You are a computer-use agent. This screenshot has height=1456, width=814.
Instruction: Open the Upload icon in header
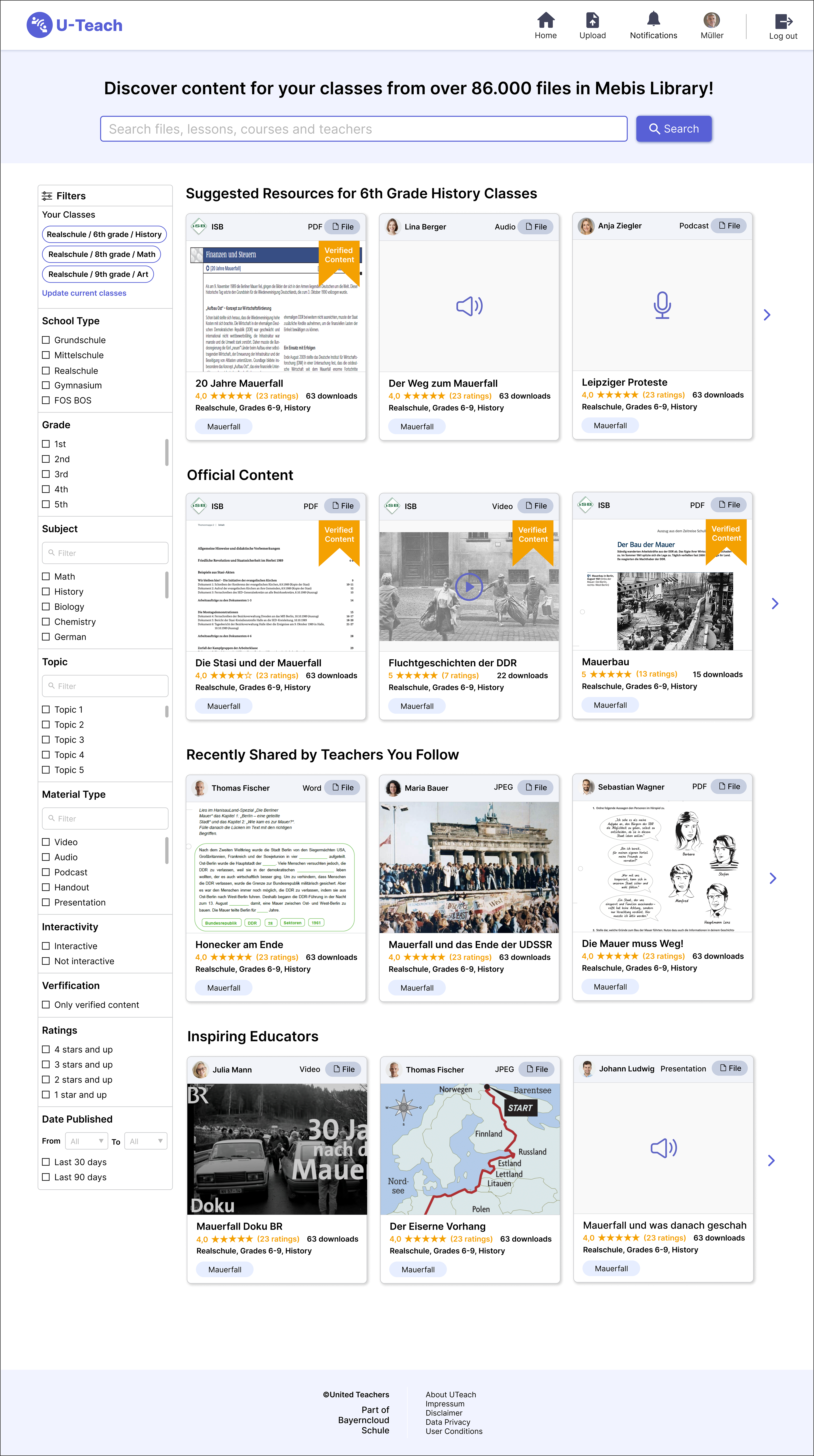(592, 20)
